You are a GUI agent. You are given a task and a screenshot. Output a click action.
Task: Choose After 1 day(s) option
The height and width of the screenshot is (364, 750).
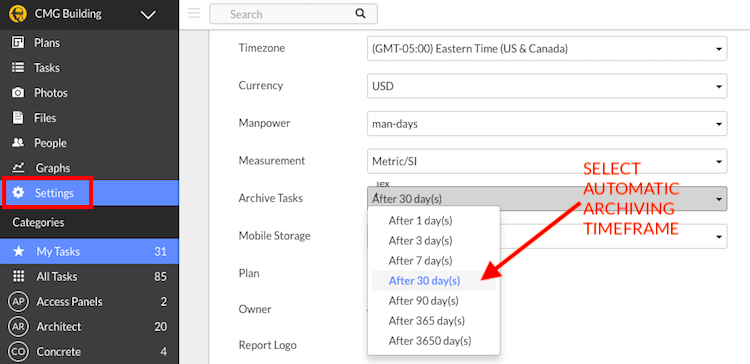click(420, 221)
